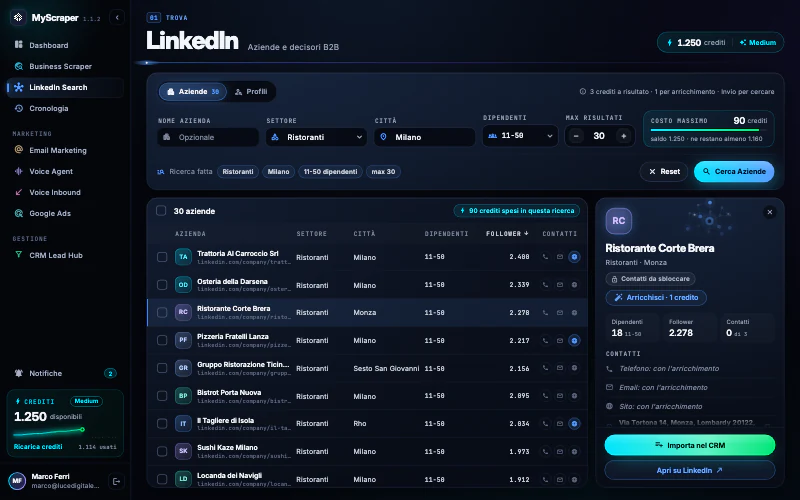
Task: Open CRM Lead Hub
Action: click(x=65, y=255)
